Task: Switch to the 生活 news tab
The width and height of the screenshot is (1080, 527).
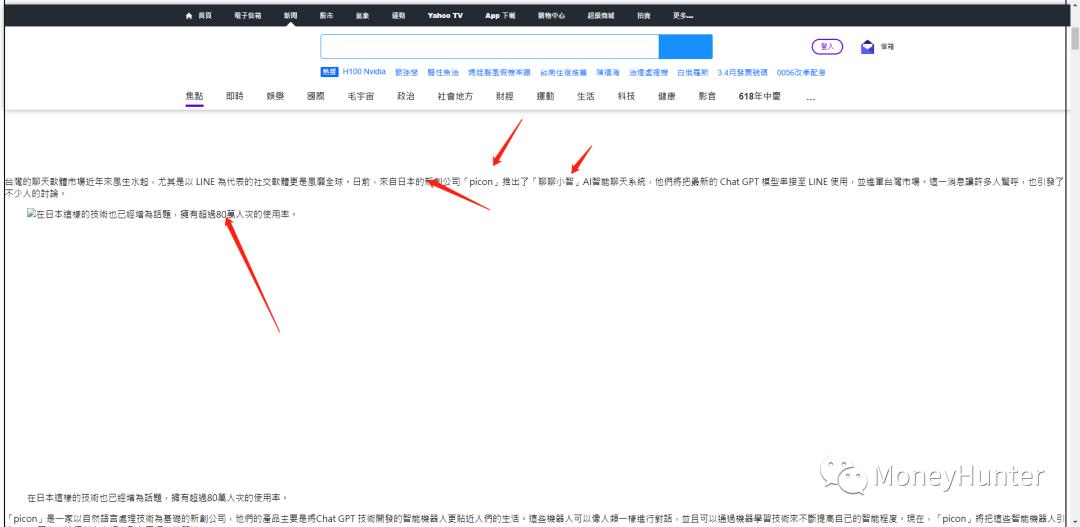Action: coord(586,97)
